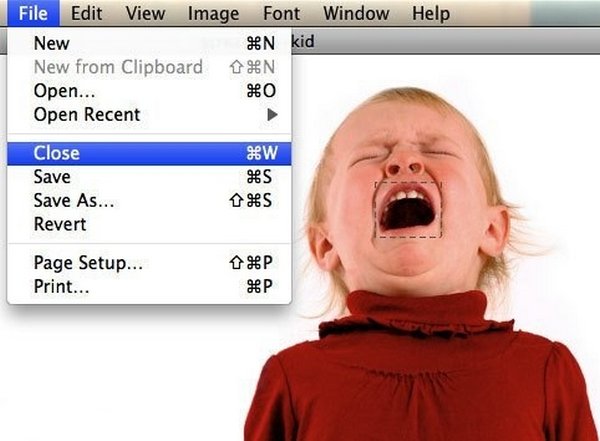Select Save in the File menu
Viewport: 600px width, 441px height.
coord(149,177)
